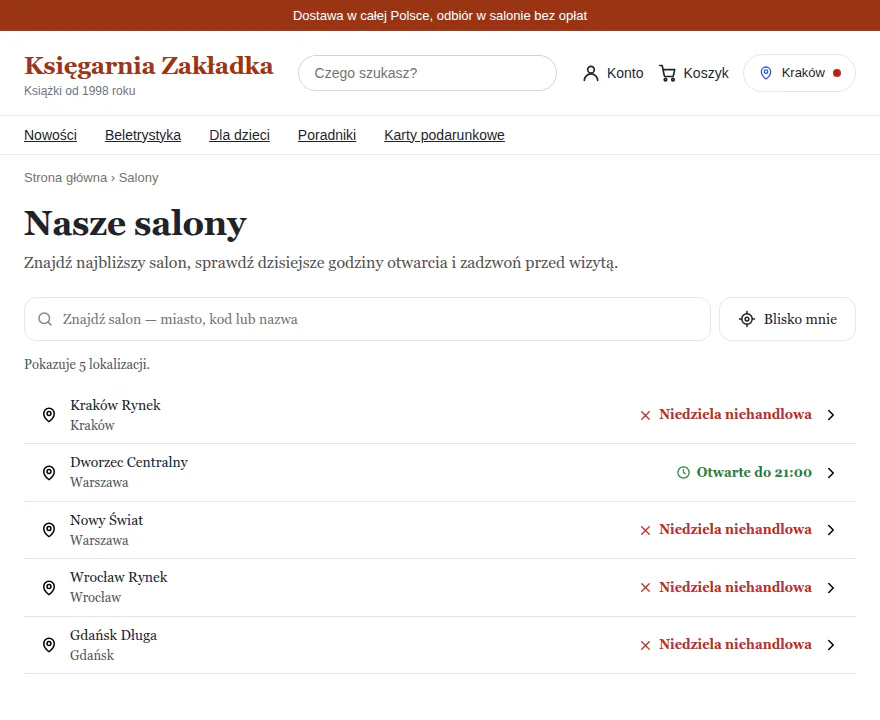
Task: Click the Księgarnia Zakładka logo
Action: [x=148, y=66]
